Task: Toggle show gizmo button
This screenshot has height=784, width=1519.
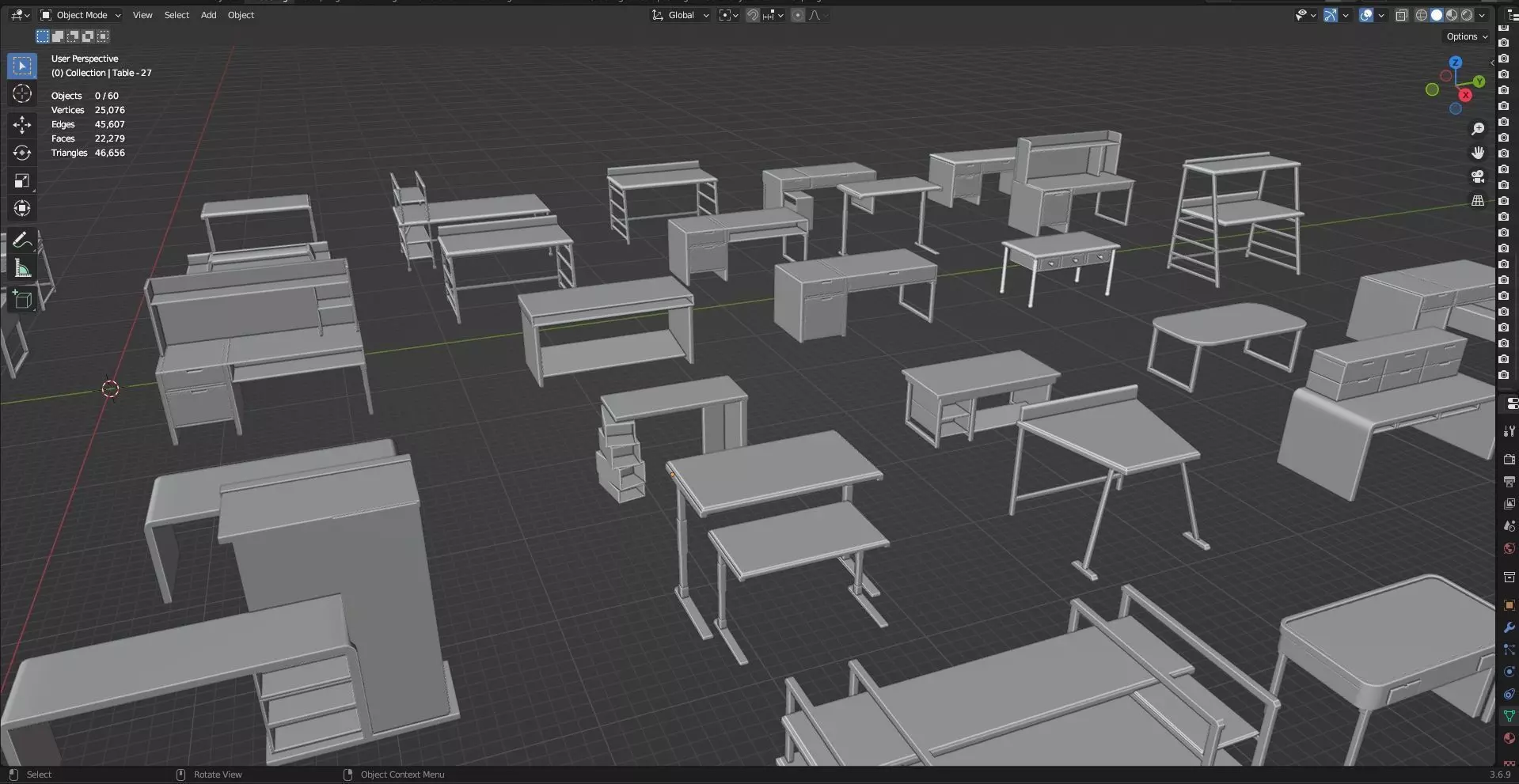Action: (x=1331, y=15)
